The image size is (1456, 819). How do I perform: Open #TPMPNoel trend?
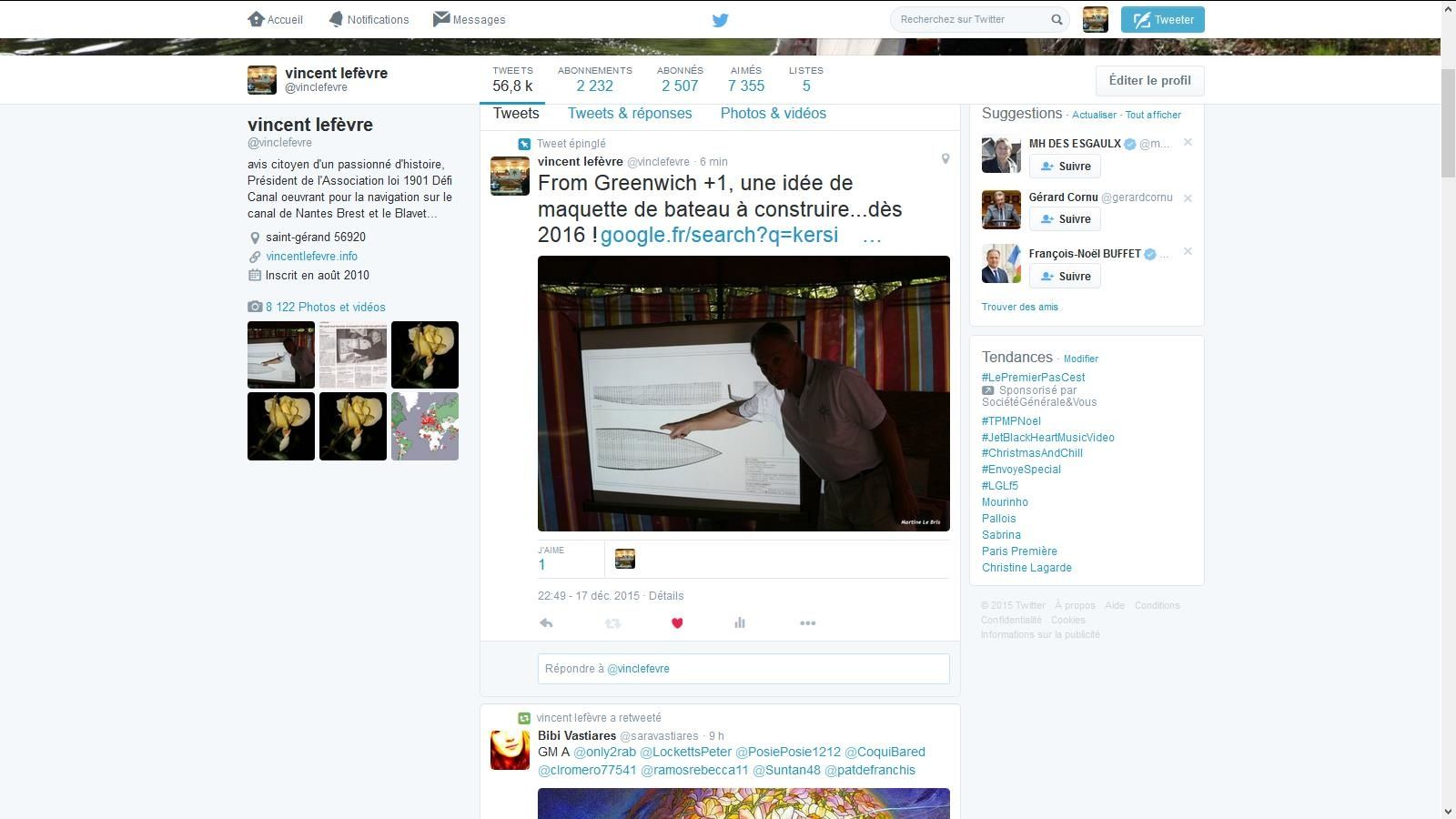[x=1011, y=421]
